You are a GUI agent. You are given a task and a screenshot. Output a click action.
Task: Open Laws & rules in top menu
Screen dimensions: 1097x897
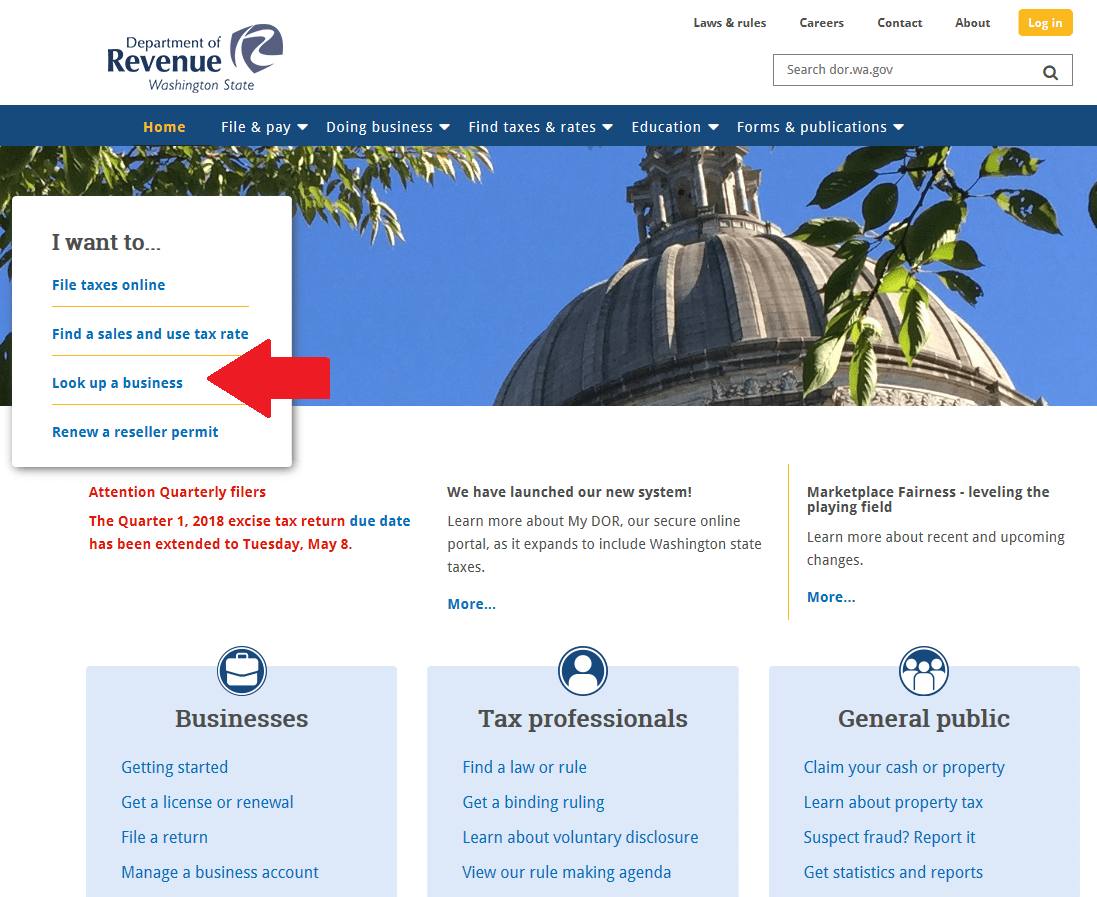tap(730, 23)
